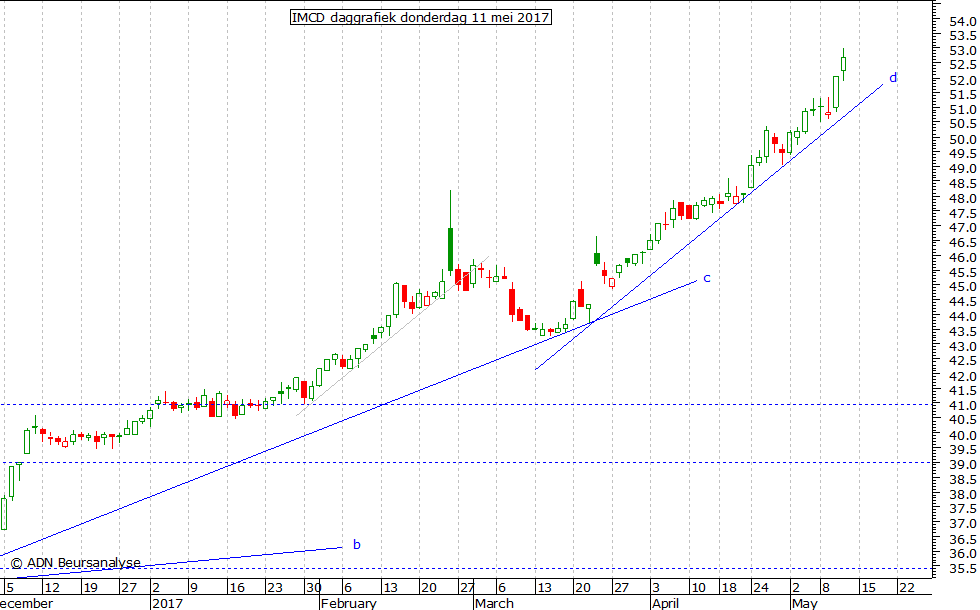980x610 pixels.
Task: Click the 45.0 price axis label
Action: coord(962,287)
